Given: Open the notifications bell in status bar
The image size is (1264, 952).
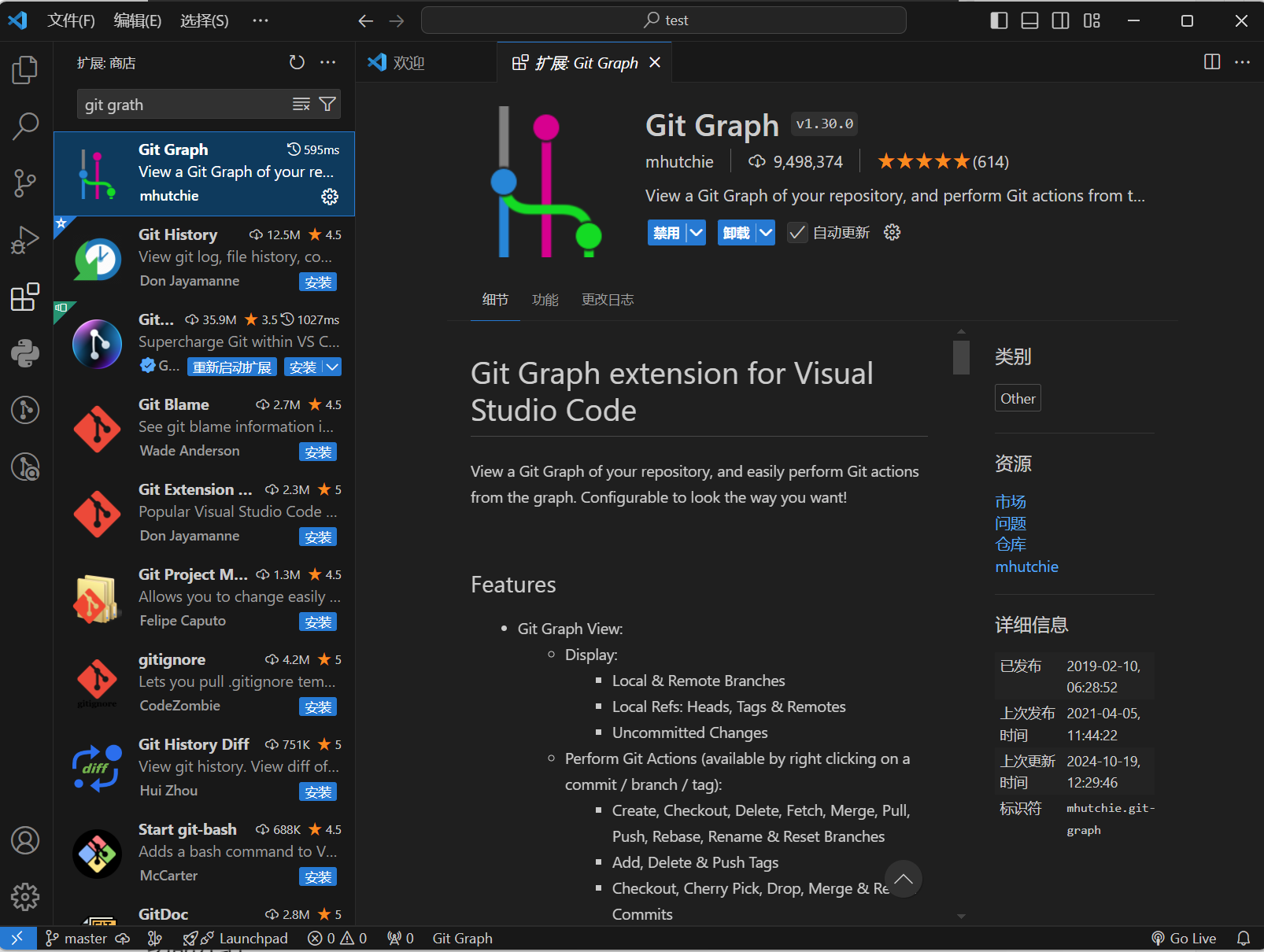Looking at the screenshot, I should point(1244,938).
